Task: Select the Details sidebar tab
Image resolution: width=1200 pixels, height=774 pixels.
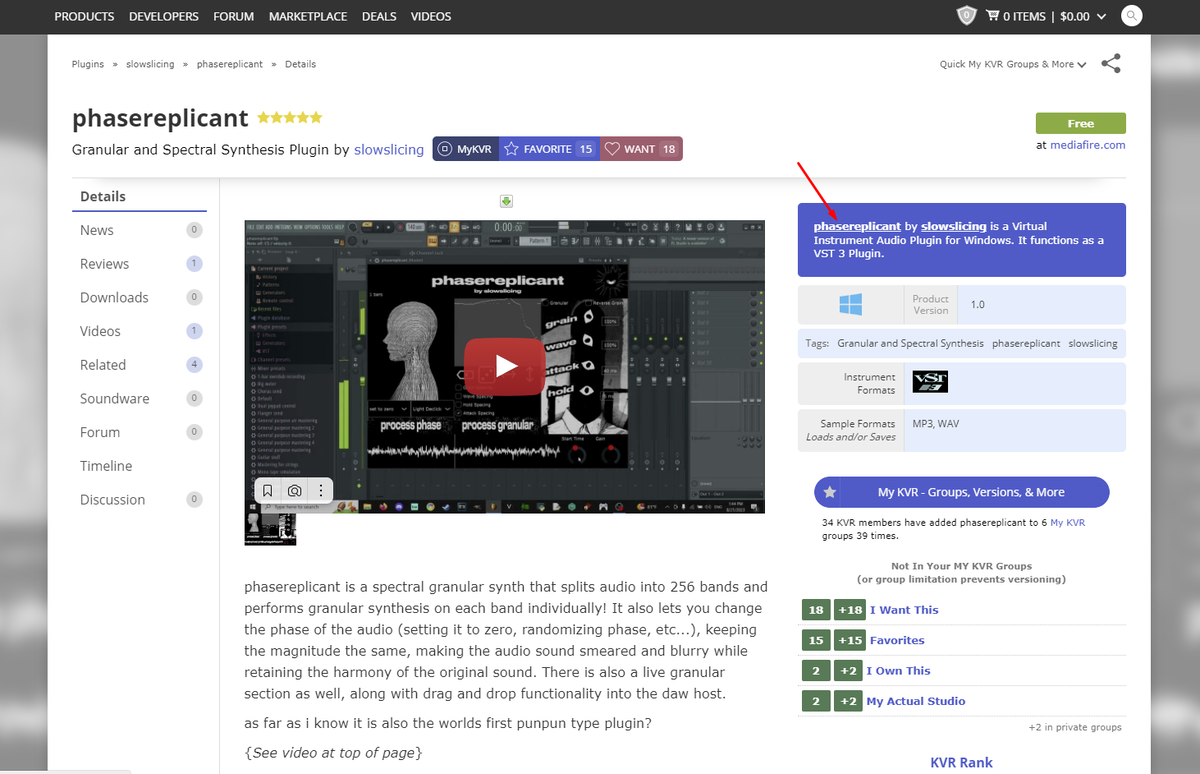Action: [x=140, y=196]
